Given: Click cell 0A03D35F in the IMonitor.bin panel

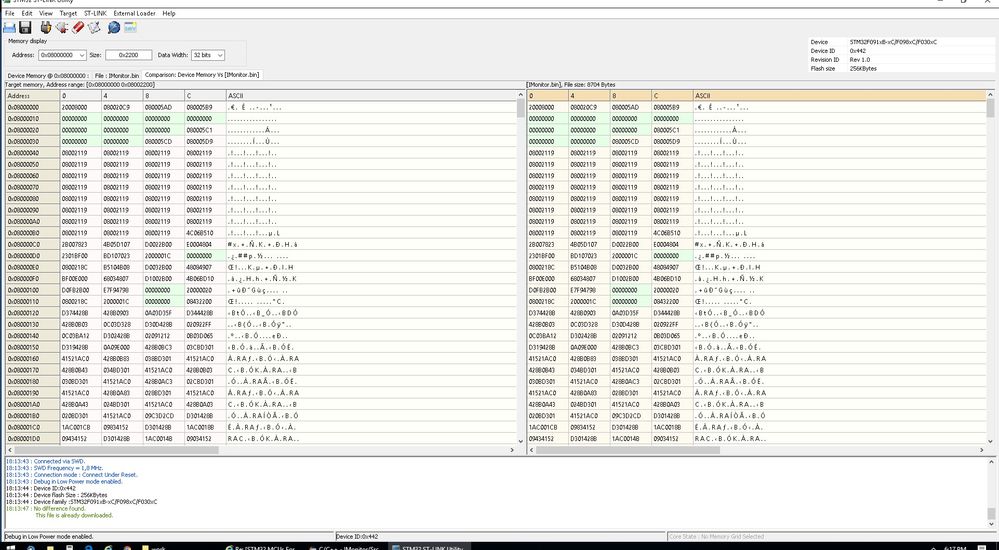Looking at the screenshot, I should (631, 313).
